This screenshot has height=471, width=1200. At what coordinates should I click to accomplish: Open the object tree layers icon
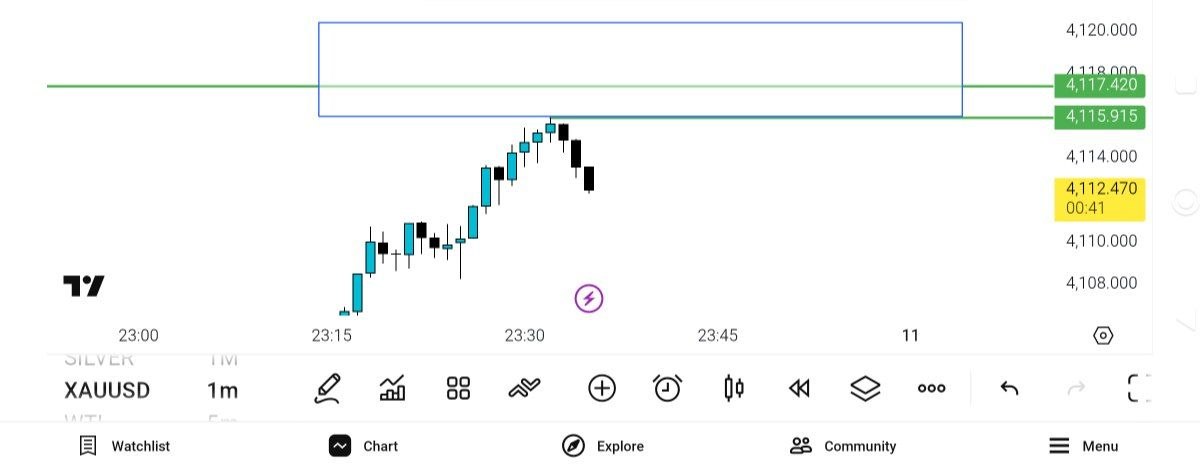tap(865, 388)
